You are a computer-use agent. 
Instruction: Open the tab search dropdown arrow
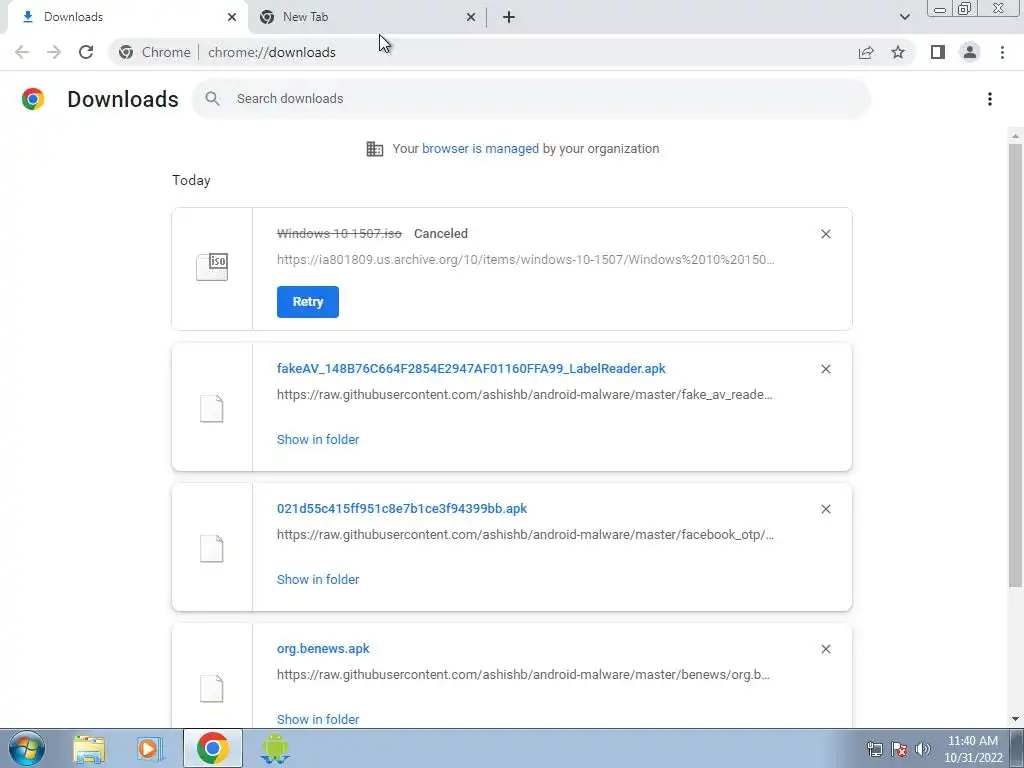click(904, 17)
